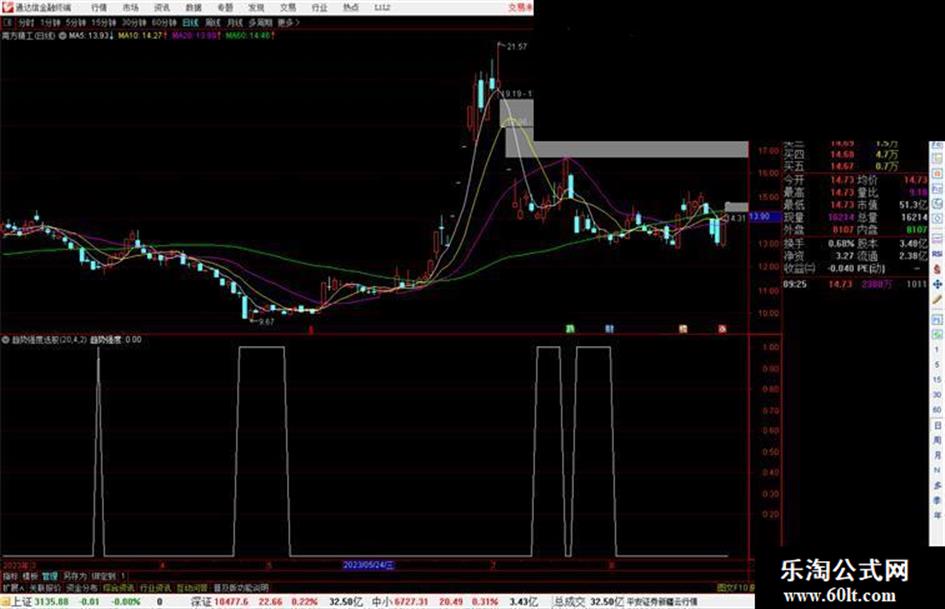945x609 pixels.
Task: Click the blue event marker below the chart
Action: point(609,329)
